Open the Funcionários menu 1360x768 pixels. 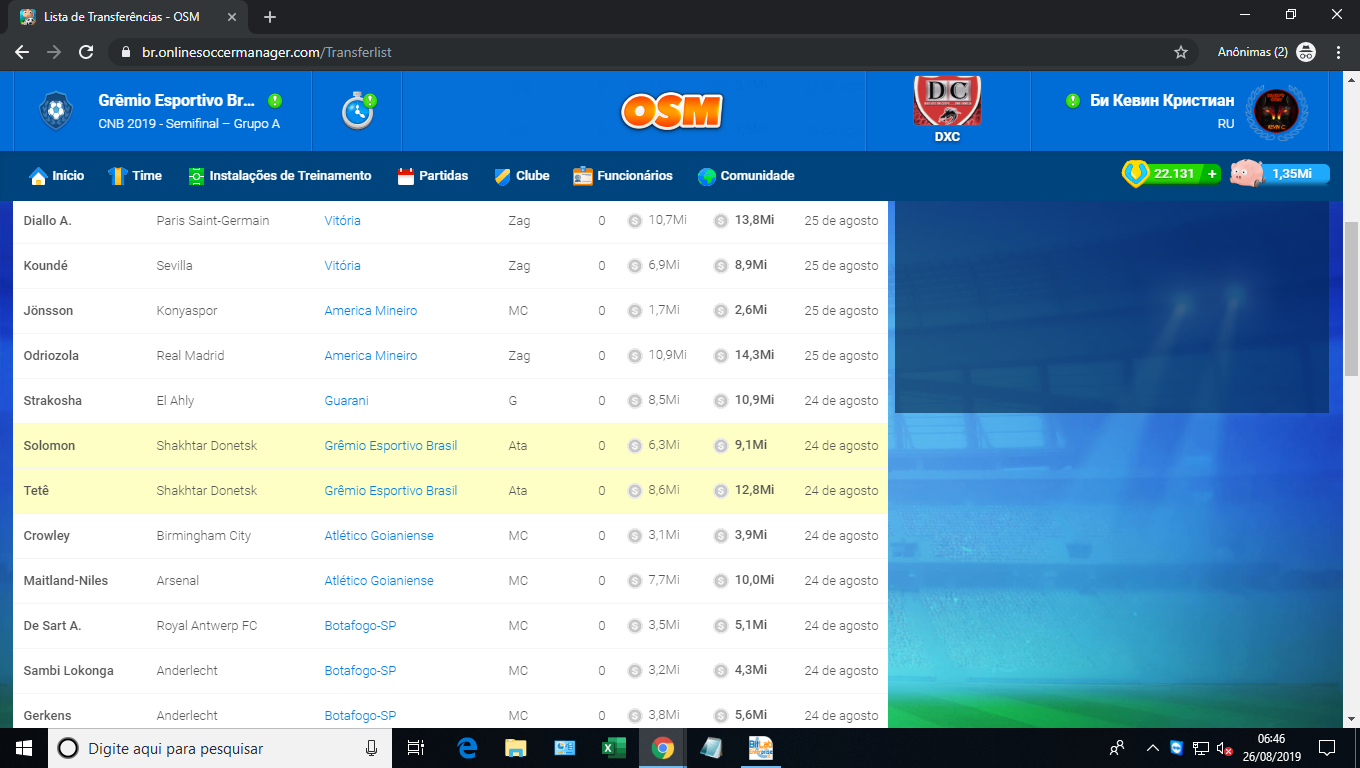point(623,176)
